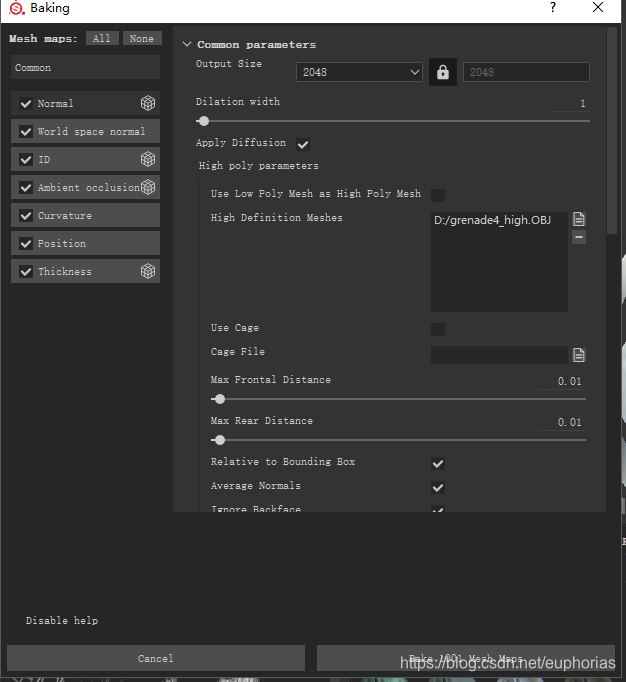Toggle Average Normals checkbox
Screen dimensions: 626x682
click(438, 488)
